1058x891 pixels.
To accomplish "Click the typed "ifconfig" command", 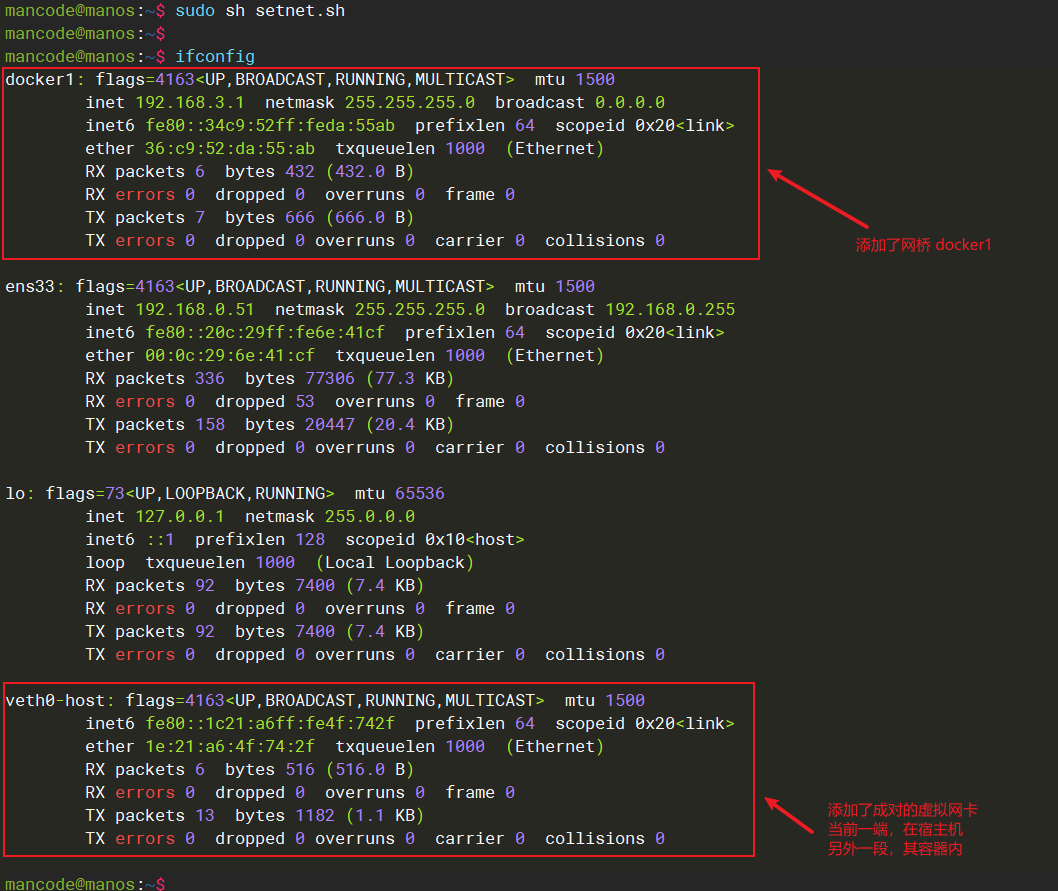I will [215, 56].
